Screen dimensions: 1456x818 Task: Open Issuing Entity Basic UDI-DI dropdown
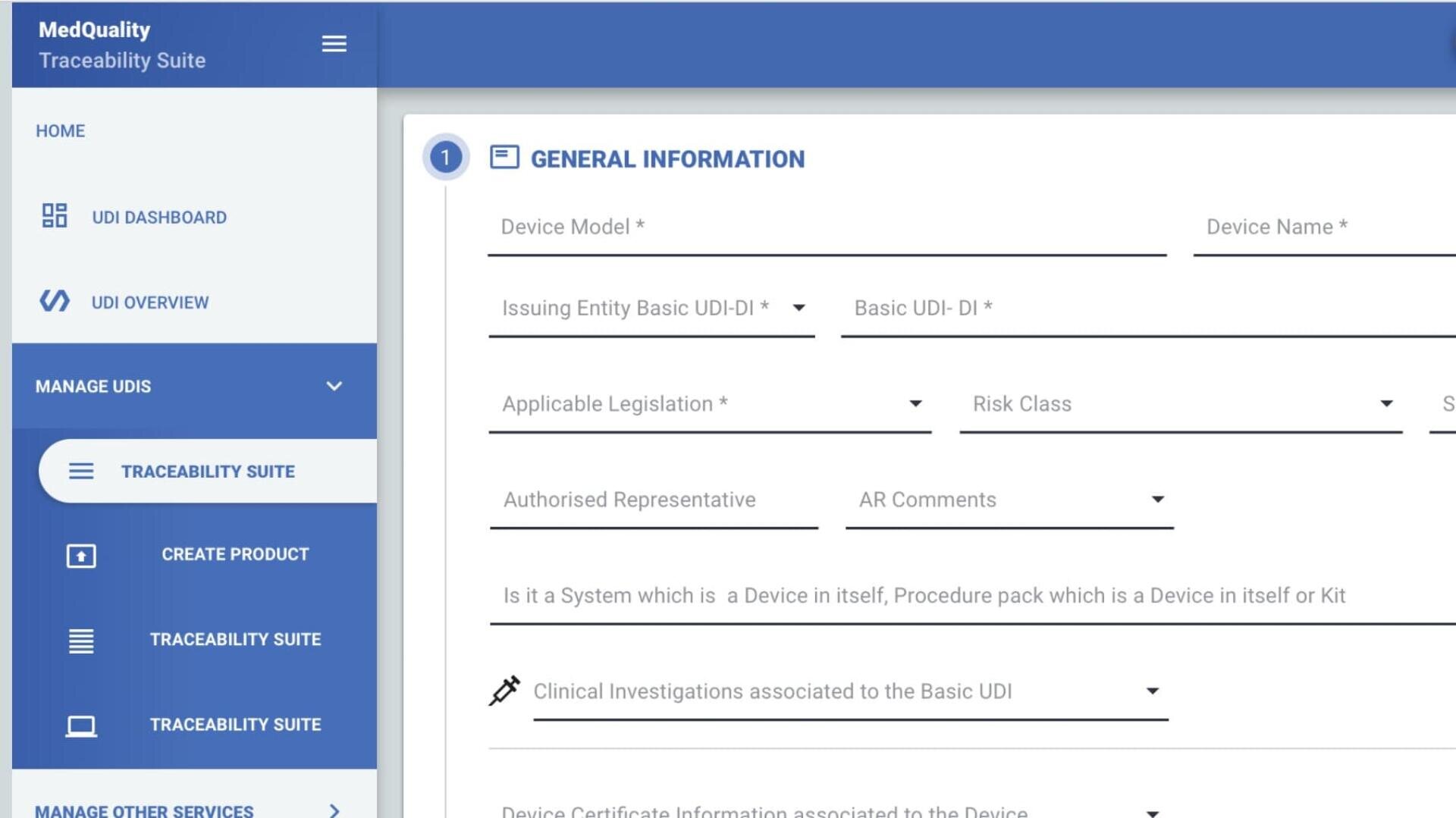point(799,308)
